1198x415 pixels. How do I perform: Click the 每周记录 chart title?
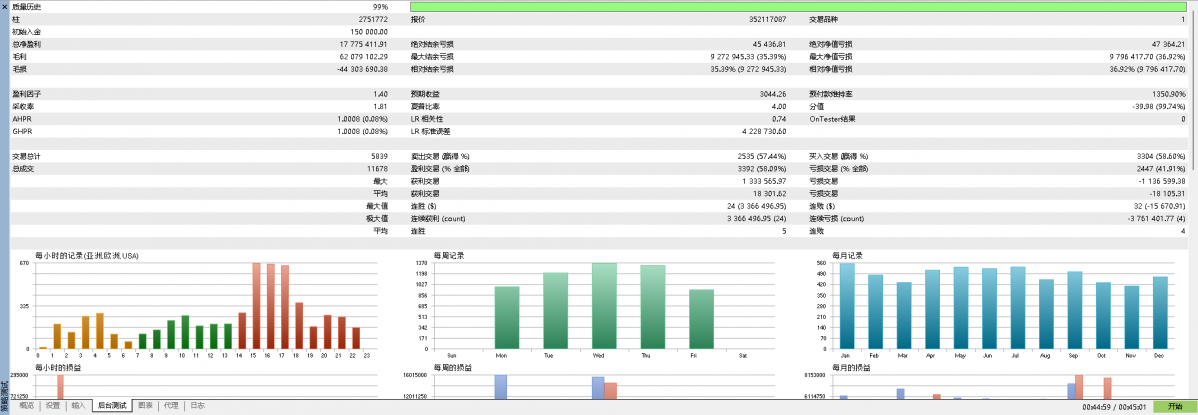coord(448,255)
